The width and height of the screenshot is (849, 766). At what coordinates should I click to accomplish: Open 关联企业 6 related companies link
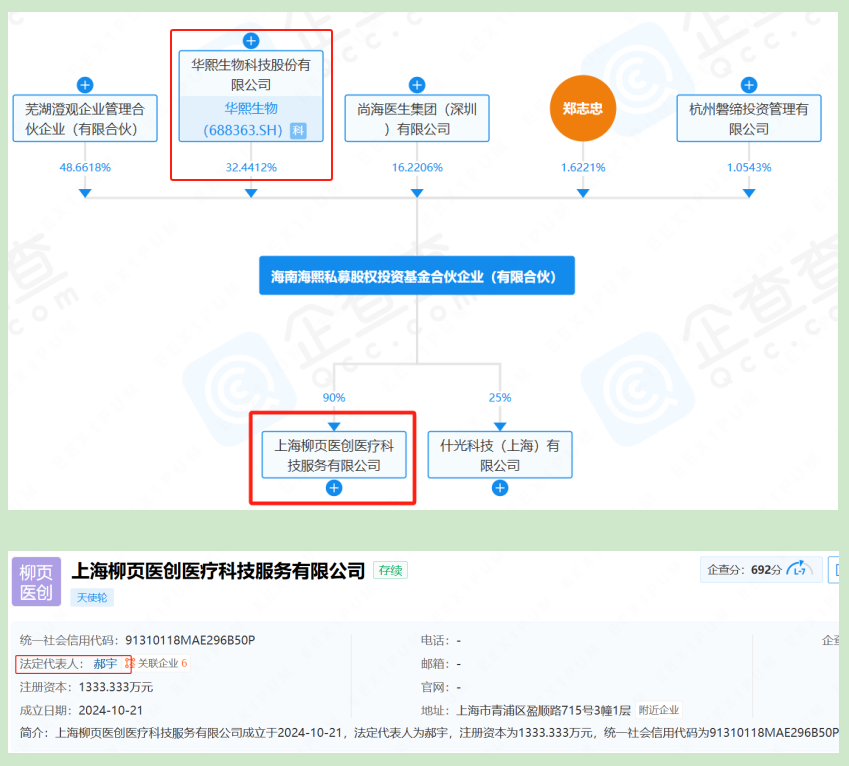click(x=162, y=664)
